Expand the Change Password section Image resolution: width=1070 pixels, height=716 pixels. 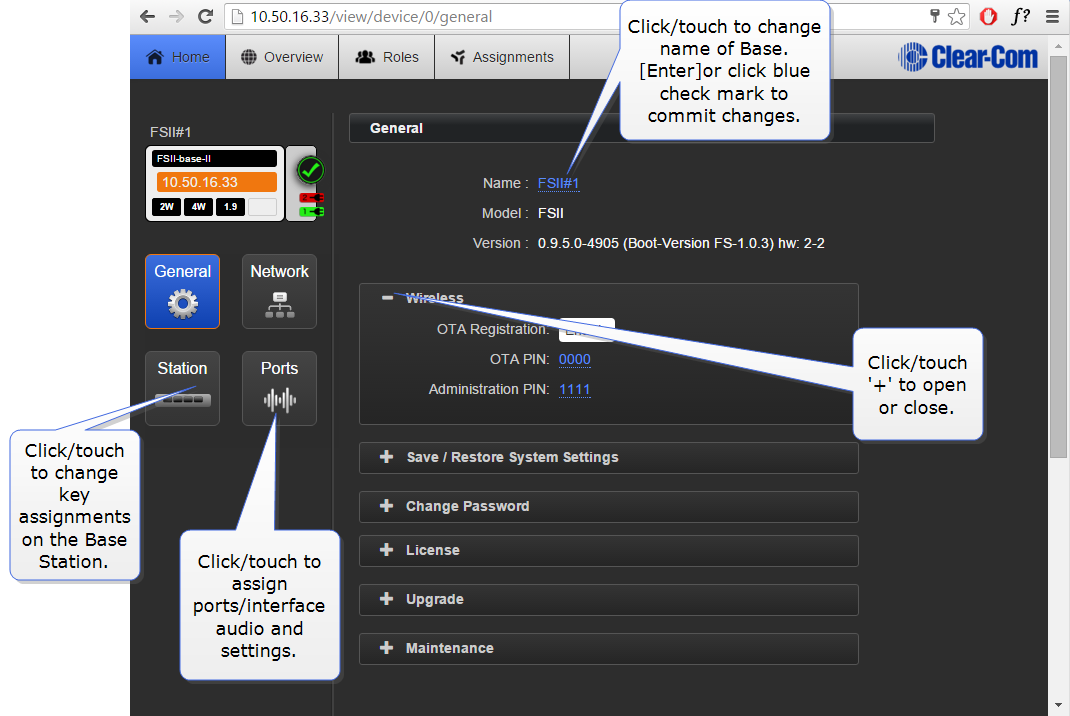pos(609,506)
